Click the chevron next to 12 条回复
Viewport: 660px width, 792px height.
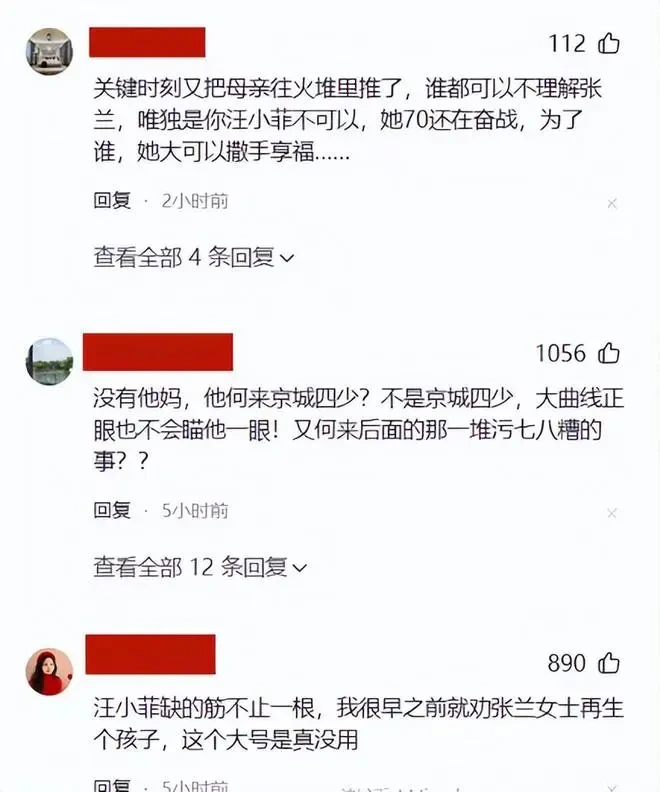pyautogui.click(x=300, y=569)
